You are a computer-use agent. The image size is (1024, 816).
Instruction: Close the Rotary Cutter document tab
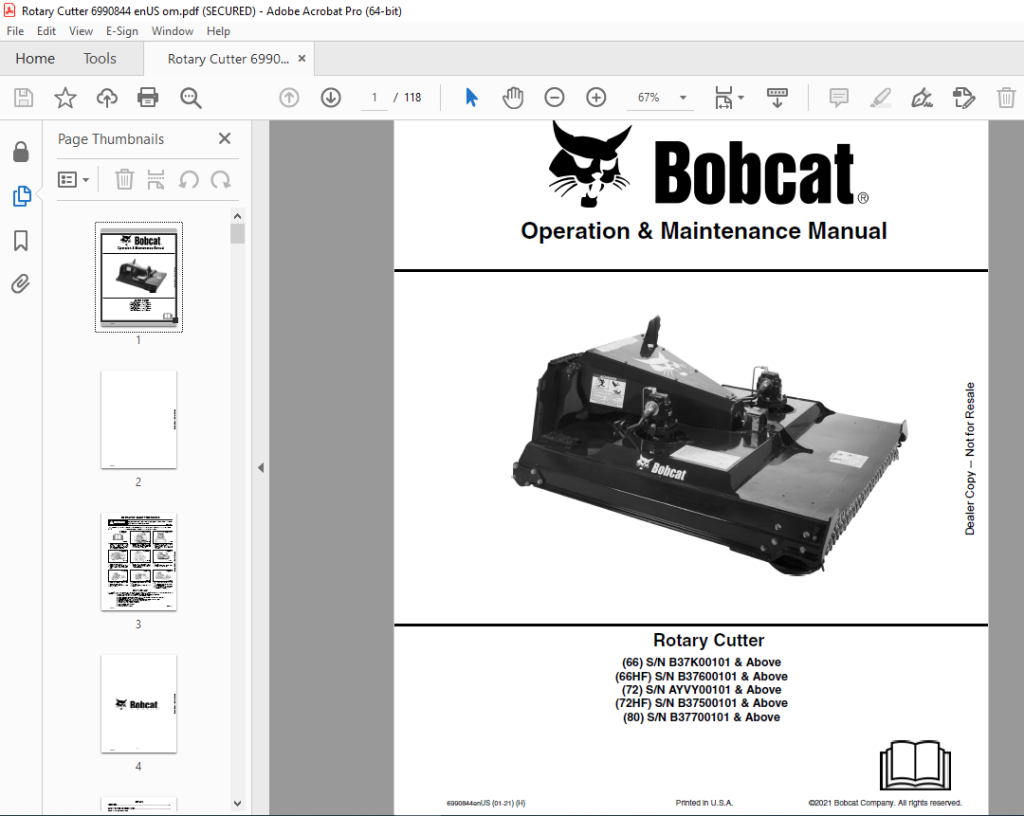(x=302, y=59)
